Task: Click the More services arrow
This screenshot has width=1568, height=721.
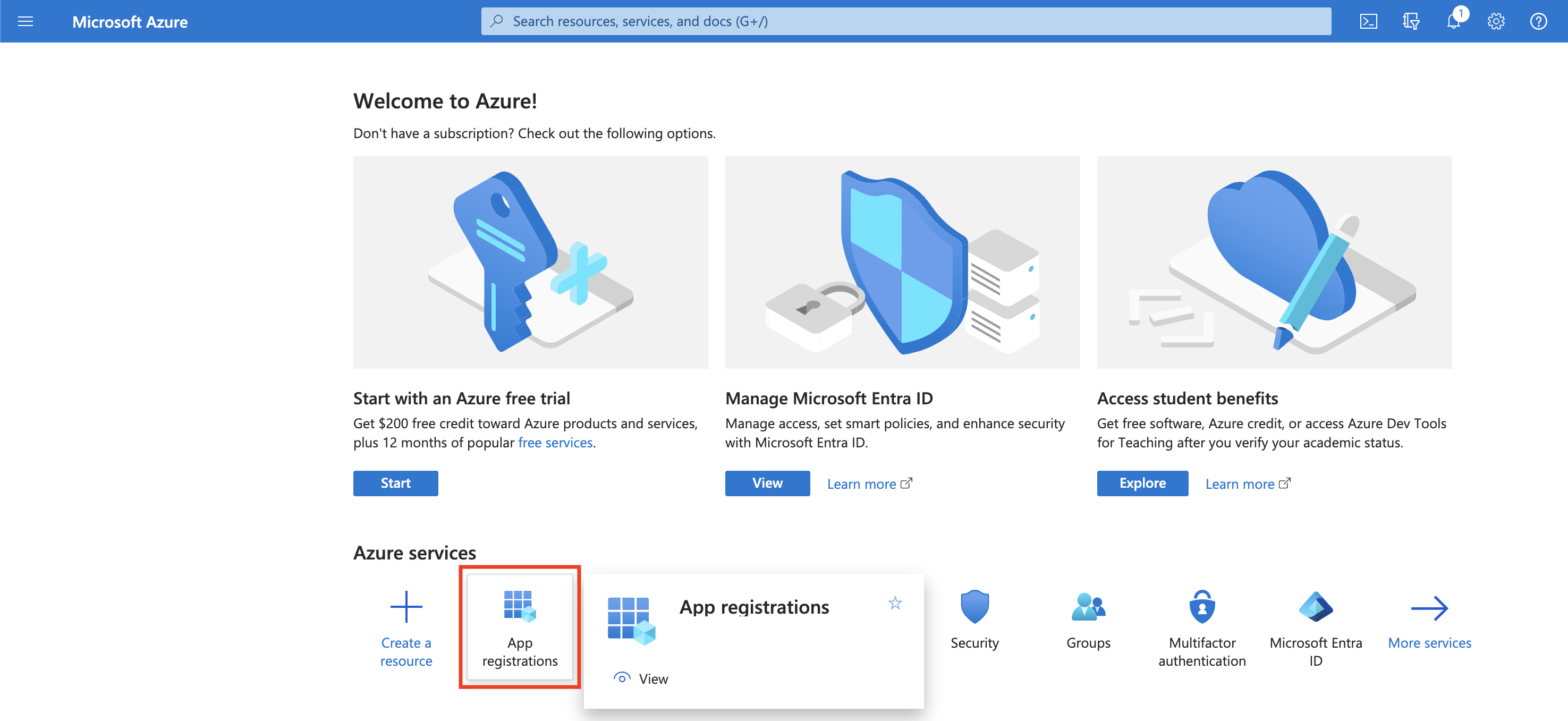Action: click(x=1429, y=608)
